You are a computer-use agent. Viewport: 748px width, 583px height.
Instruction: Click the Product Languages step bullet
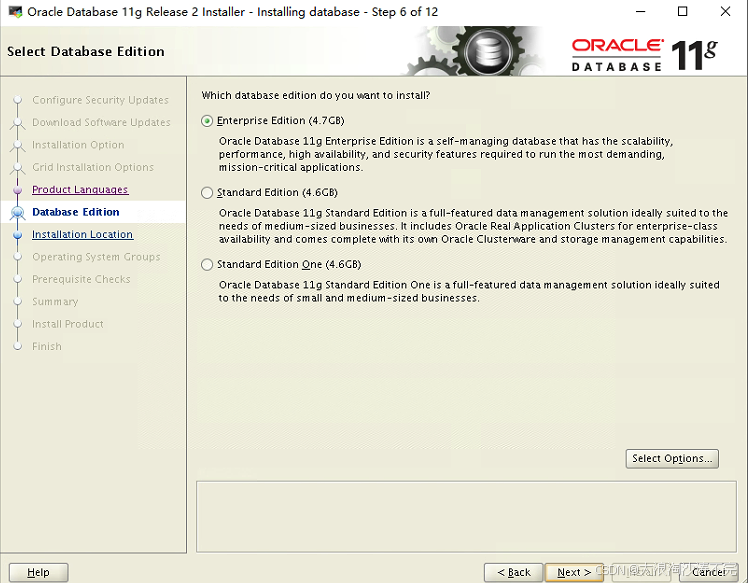(18, 190)
